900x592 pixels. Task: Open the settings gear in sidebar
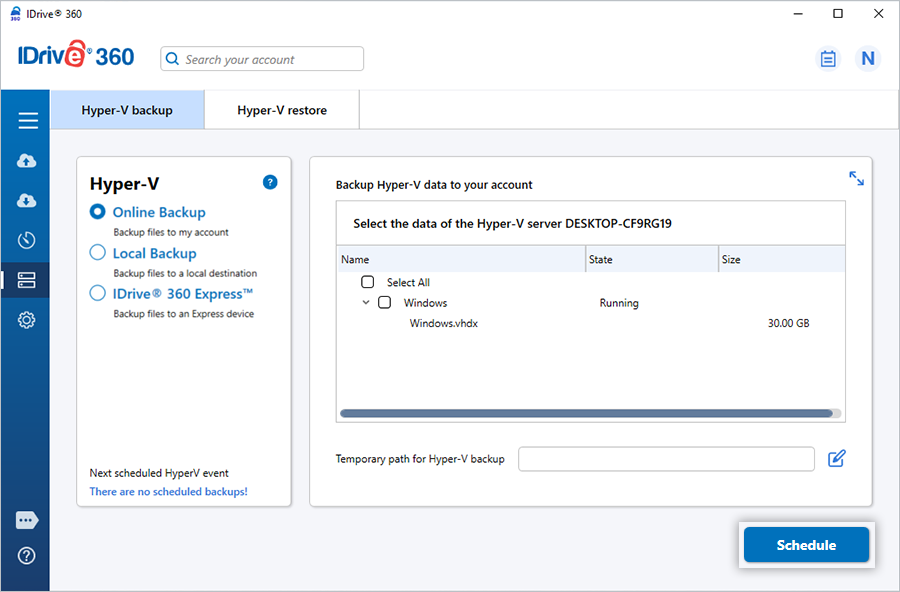[x=27, y=320]
